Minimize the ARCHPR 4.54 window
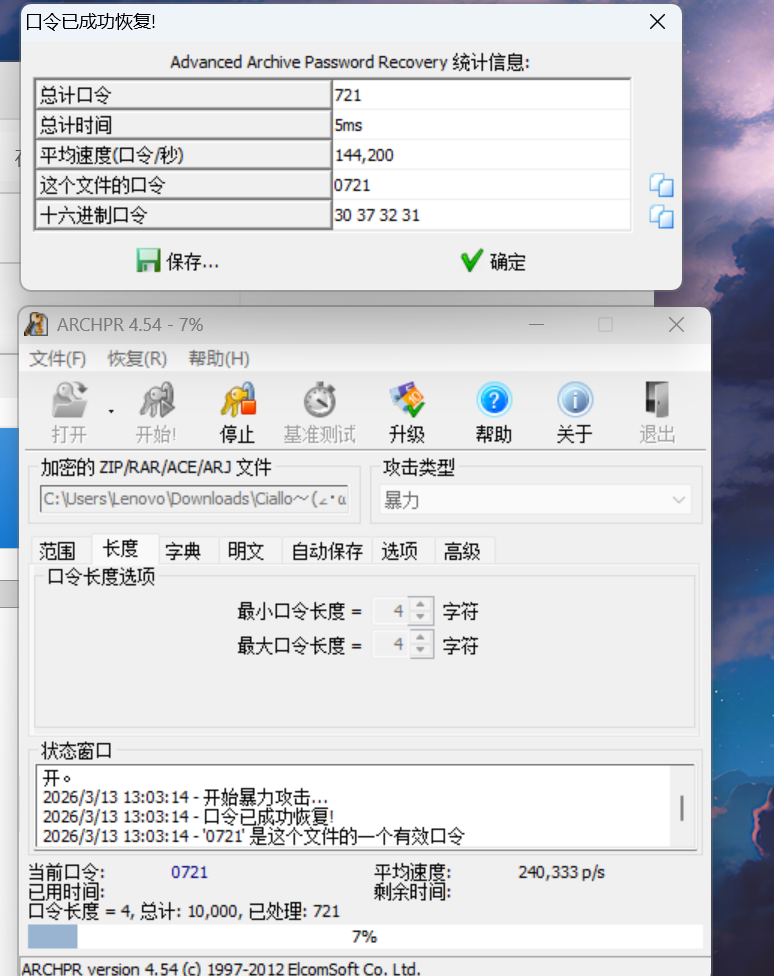The width and height of the screenshot is (774, 976). pos(536,324)
